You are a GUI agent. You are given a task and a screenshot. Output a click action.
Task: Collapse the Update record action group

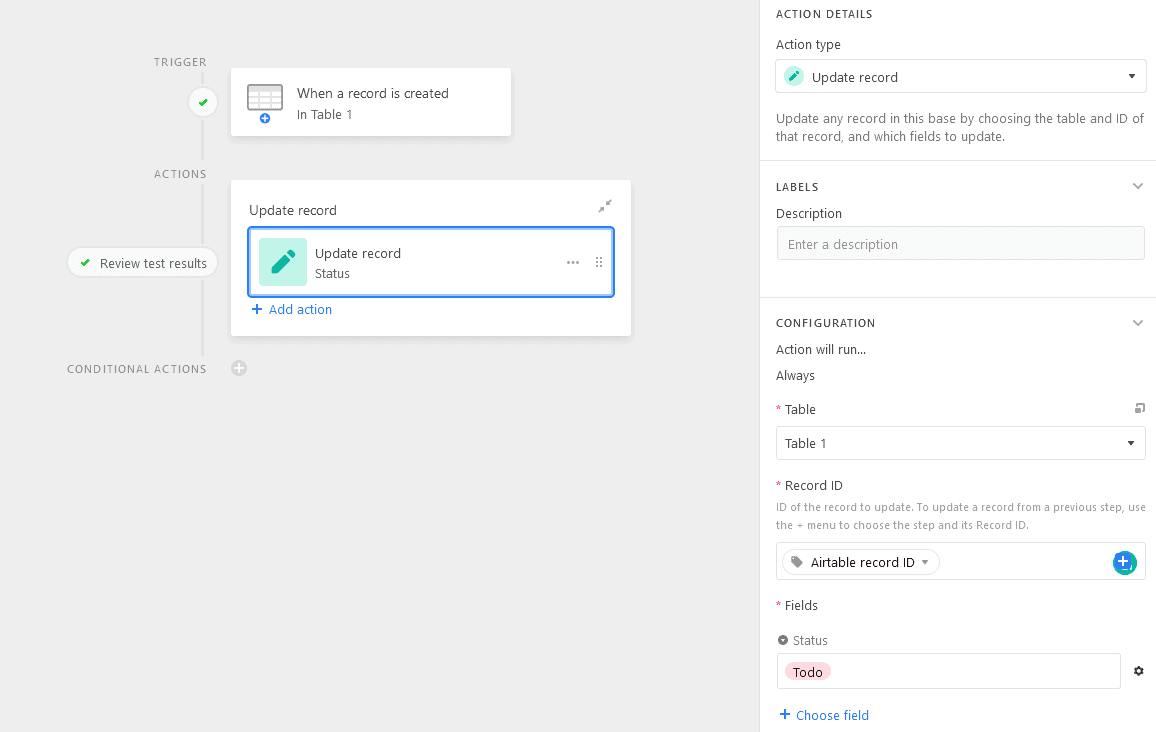(605, 206)
